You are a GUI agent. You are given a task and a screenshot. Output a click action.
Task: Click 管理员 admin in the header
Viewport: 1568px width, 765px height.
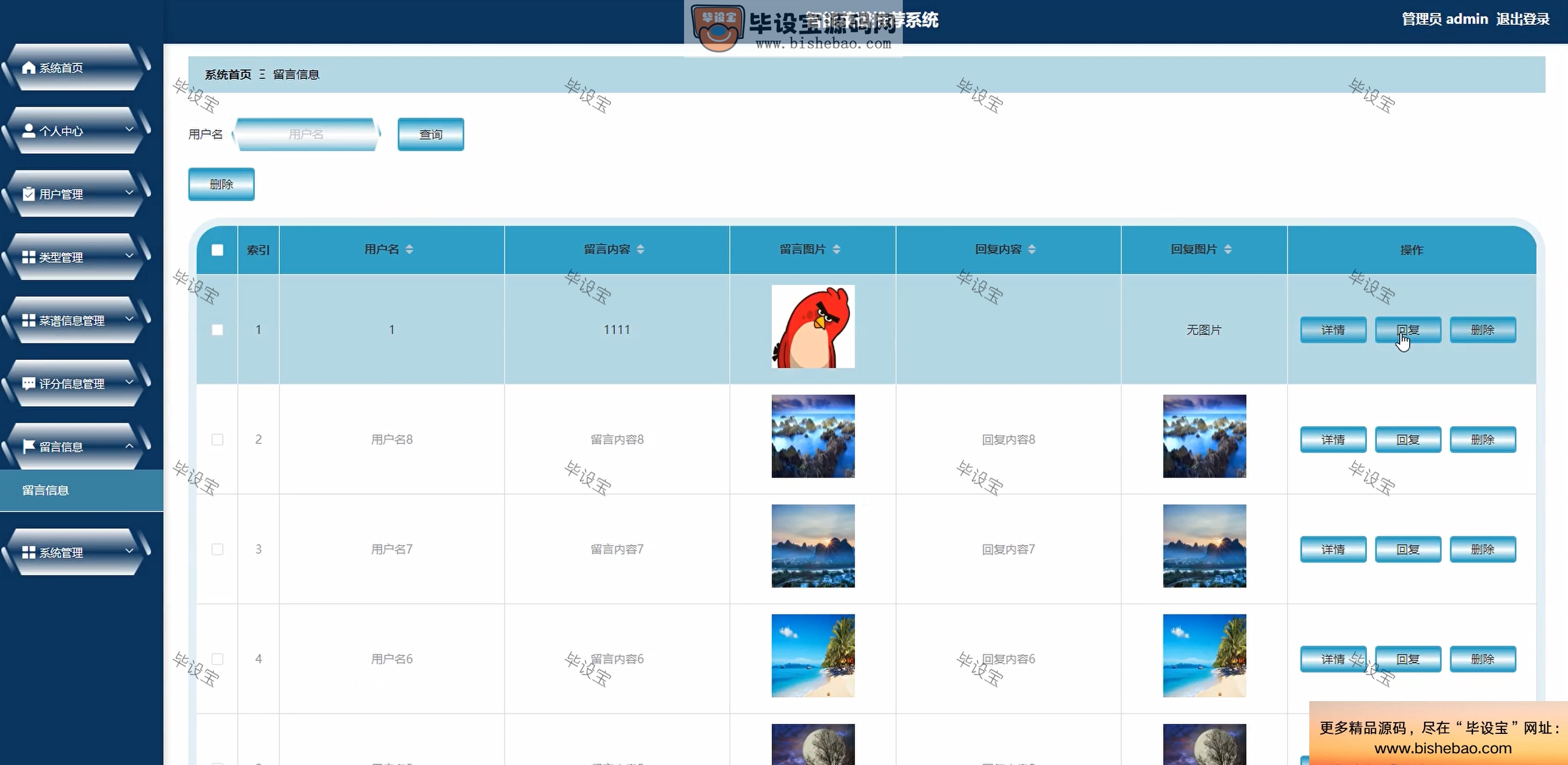pos(1445,19)
